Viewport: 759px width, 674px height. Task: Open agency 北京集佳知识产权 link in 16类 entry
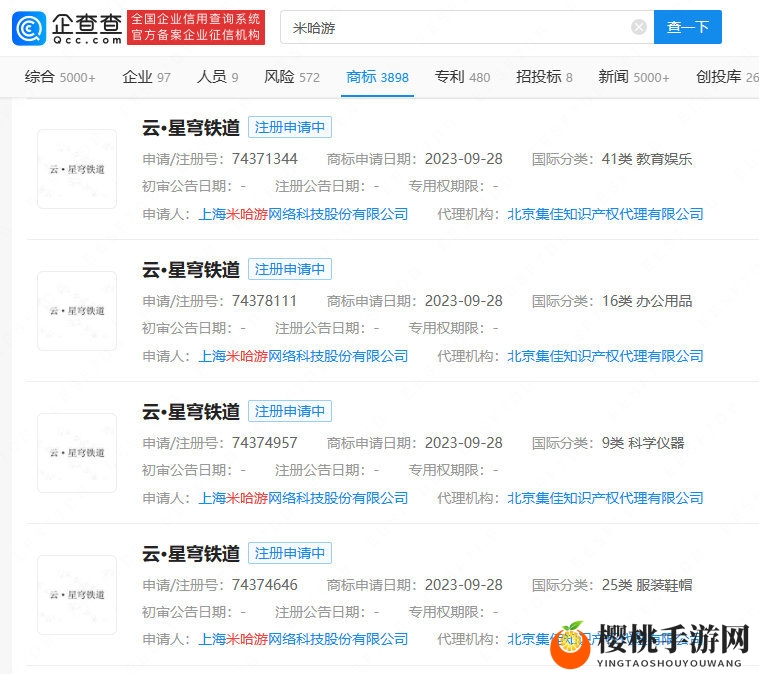(x=606, y=356)
